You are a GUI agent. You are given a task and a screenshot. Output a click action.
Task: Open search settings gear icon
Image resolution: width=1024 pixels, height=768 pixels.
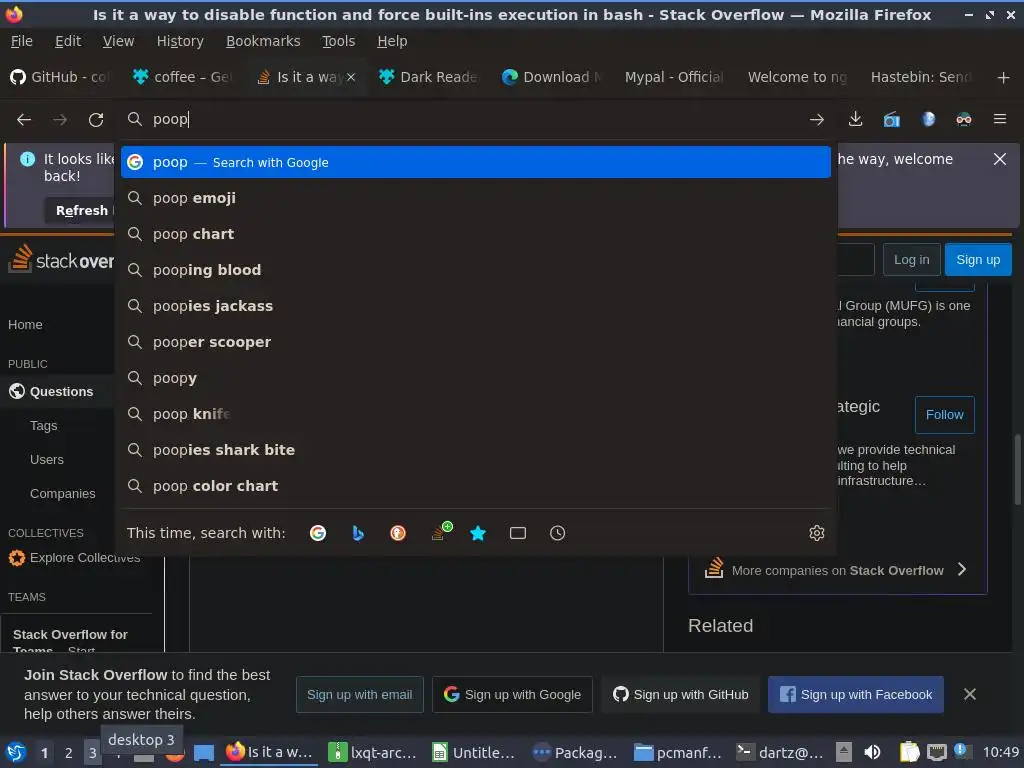coord(816,533)
